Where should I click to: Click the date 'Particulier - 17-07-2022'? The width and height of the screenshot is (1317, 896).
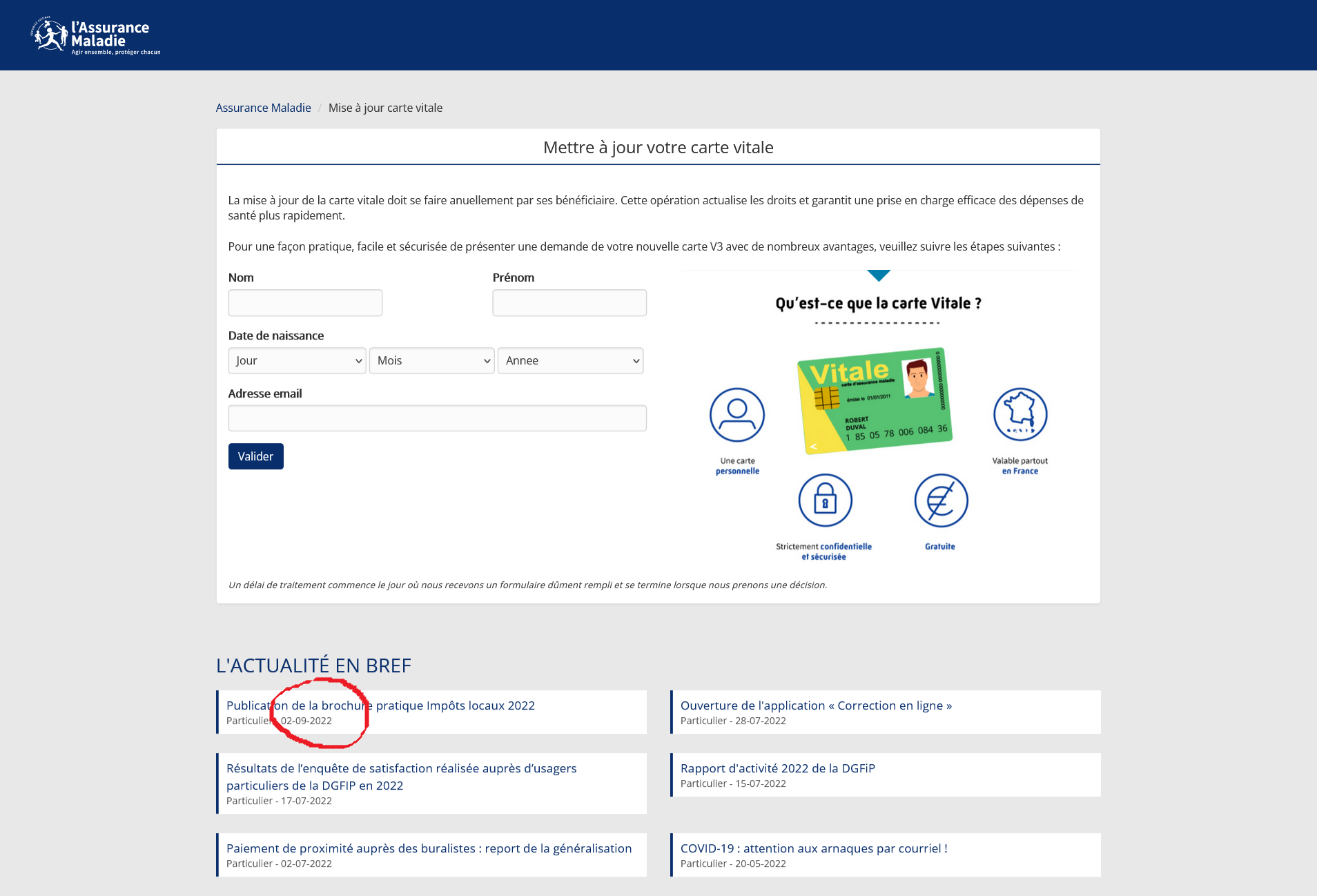click(x=279, y=801)
